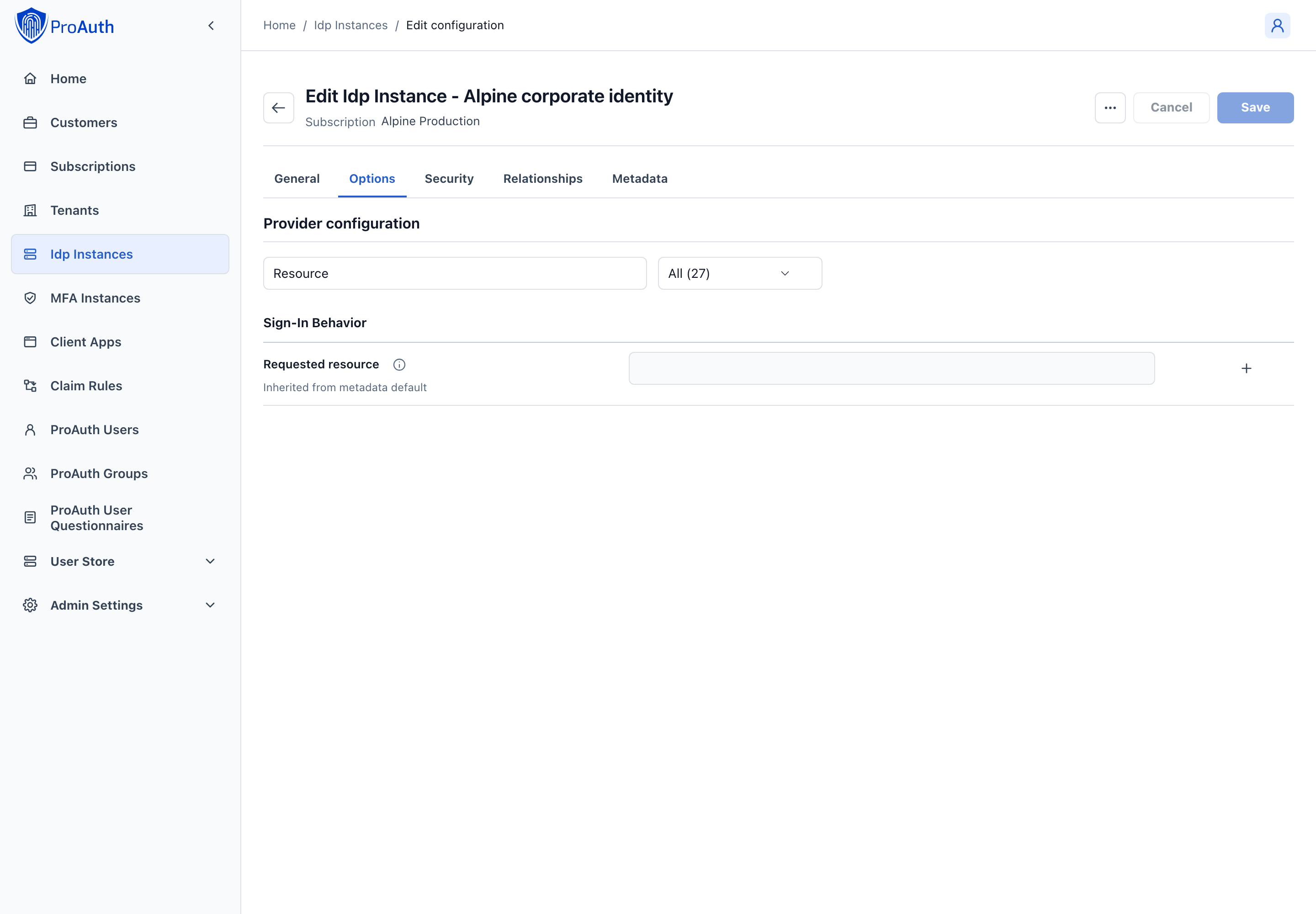Go to ProAuth Groups page
The height and width of the screenshot is (914, 1316).
point(120,473)
